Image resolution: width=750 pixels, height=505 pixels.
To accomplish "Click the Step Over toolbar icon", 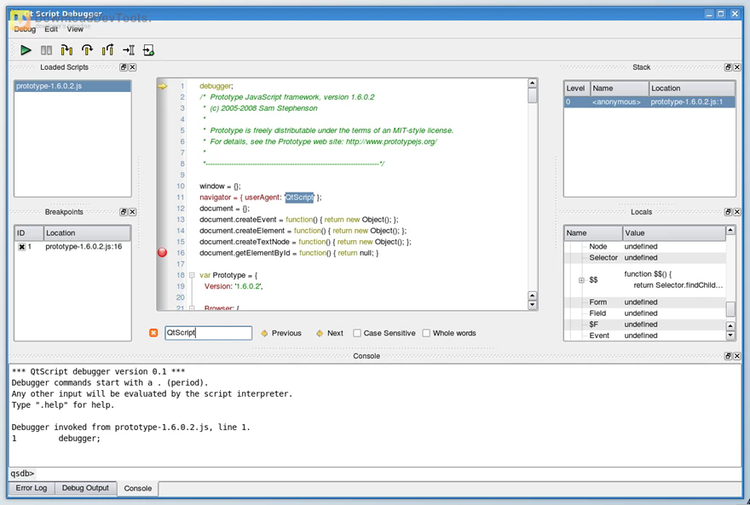I will point(87,50).
